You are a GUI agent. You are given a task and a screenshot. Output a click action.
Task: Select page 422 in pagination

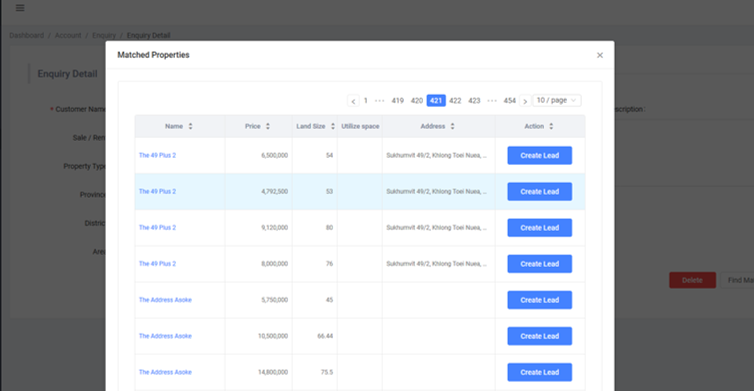tap(455, 101)
